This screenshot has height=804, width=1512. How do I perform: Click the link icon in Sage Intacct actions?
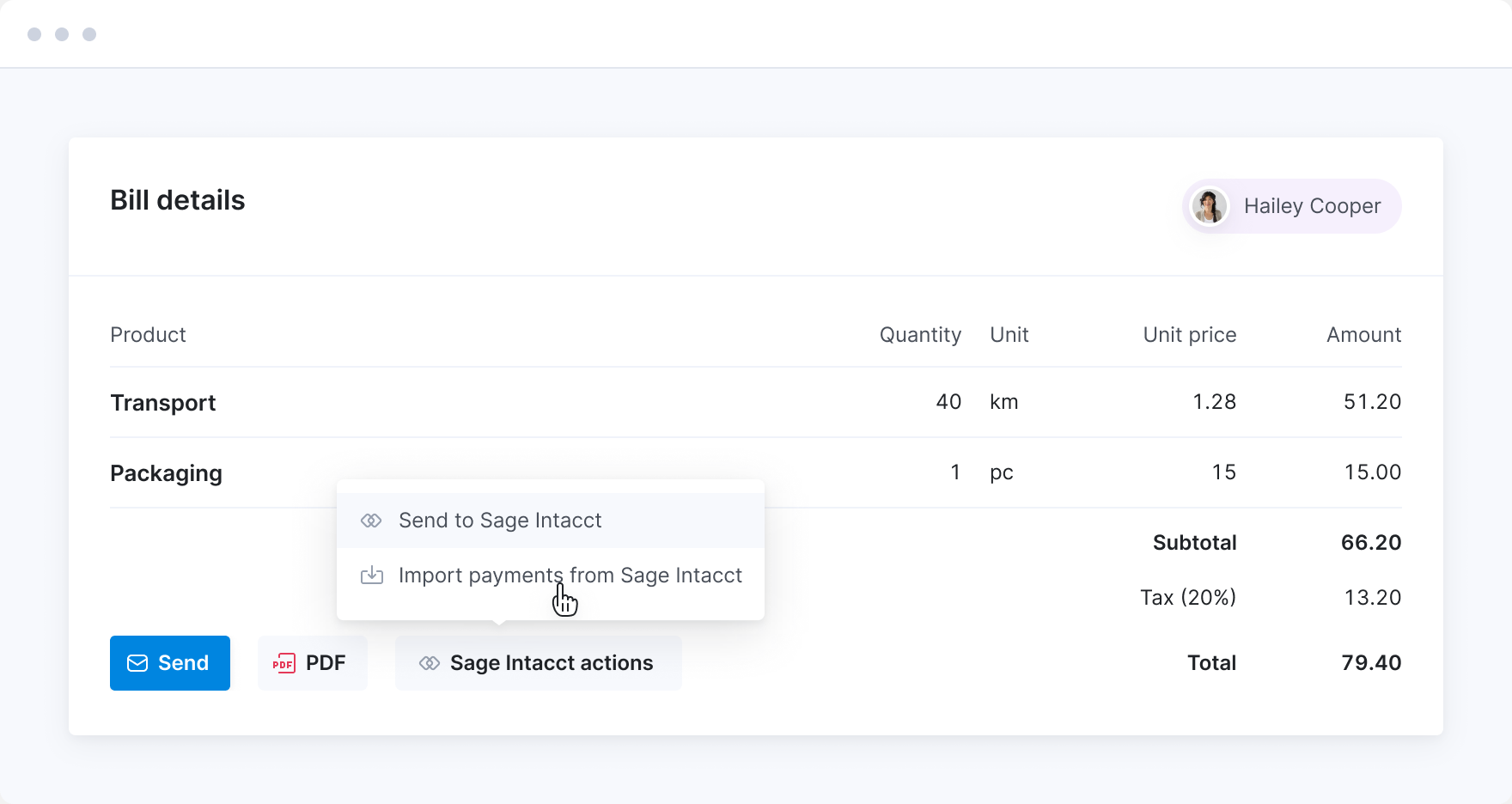(x=430, y=663)
